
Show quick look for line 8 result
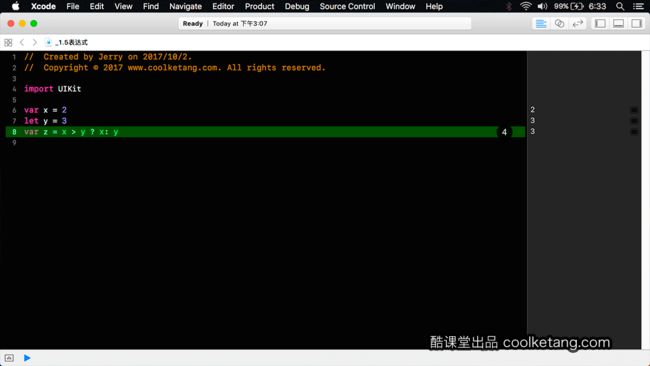click(634, 131)
